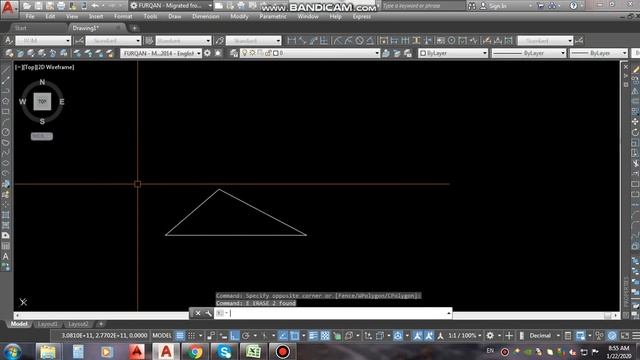Open the FURQAN workspace dropdown in title bar
Viewport: 640px width, 360px height.
click(x=171, y=6)
